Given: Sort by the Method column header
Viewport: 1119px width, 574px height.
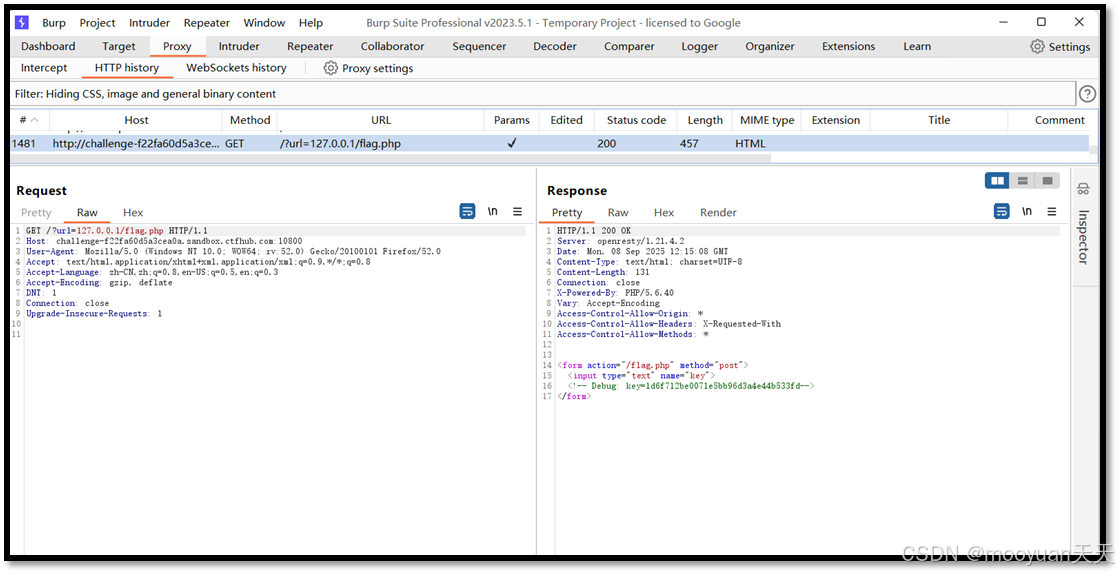Looking at the screenshot, I should [250, 120].
